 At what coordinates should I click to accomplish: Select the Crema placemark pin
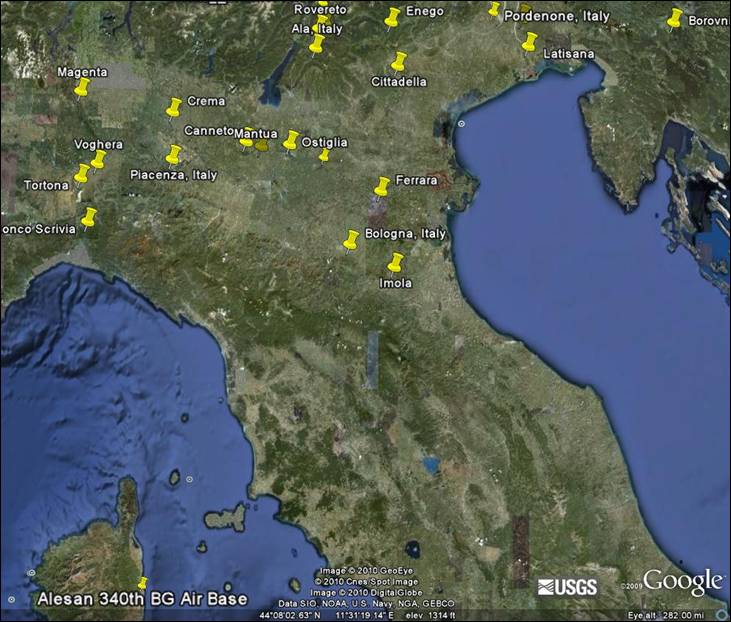(174, 108)
